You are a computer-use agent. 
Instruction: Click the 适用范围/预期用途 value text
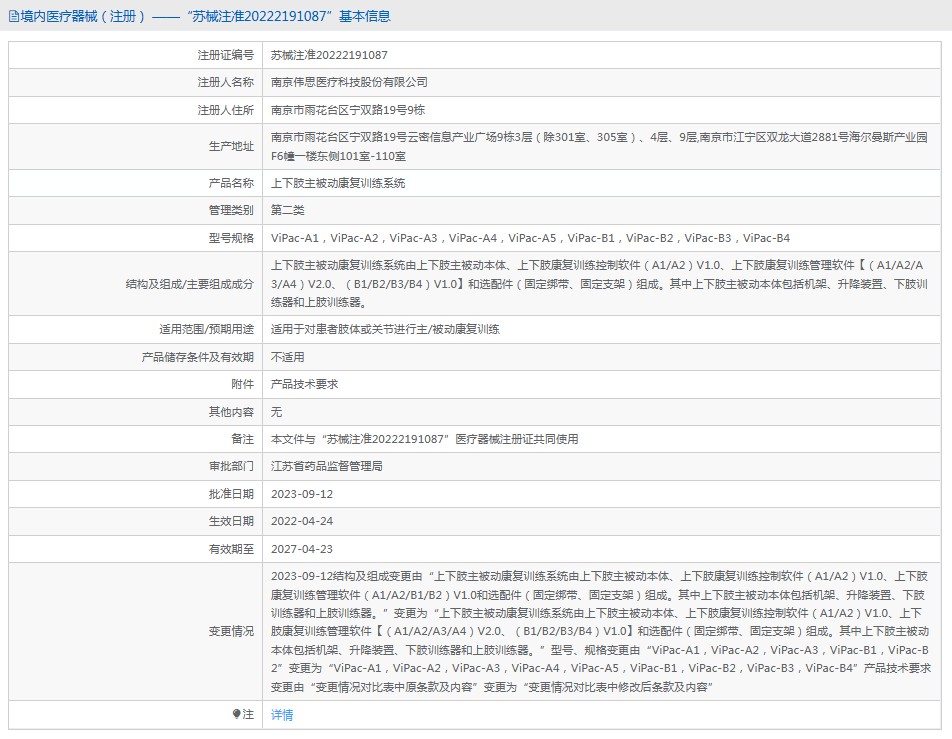click(x=385, y=329)
